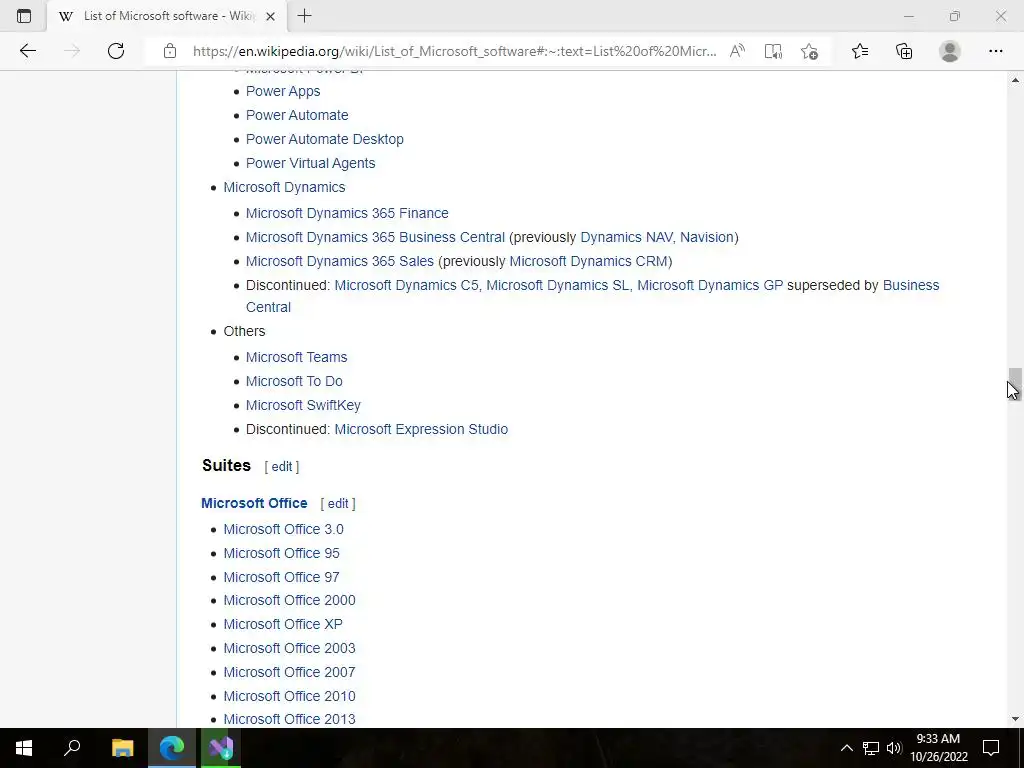Image resolution: width=1024 pixels, height=768 pixels.
Task: Open File Explorer from taskbar
Action: pos(122,748)
